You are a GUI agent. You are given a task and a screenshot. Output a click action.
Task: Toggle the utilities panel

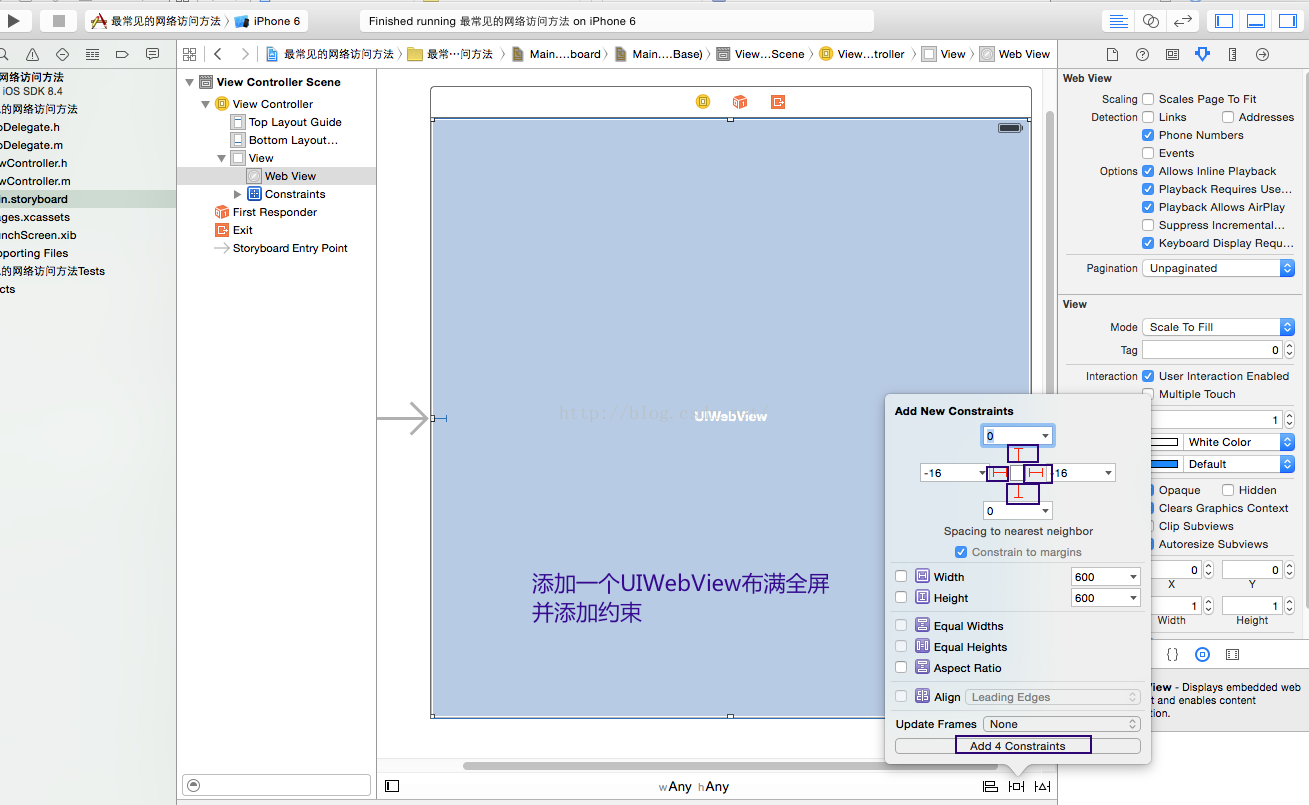(x=1289, y=21)
